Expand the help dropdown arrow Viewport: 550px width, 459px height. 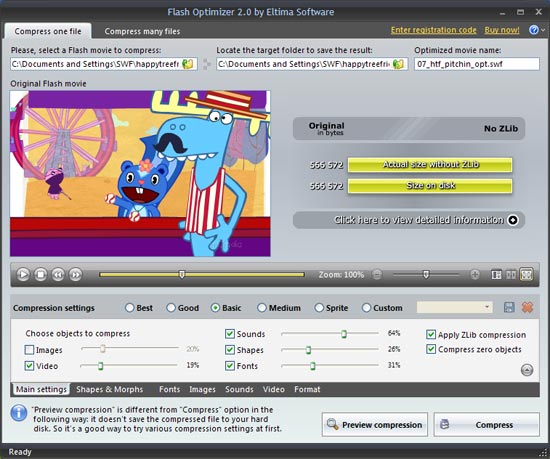[543, 31]
